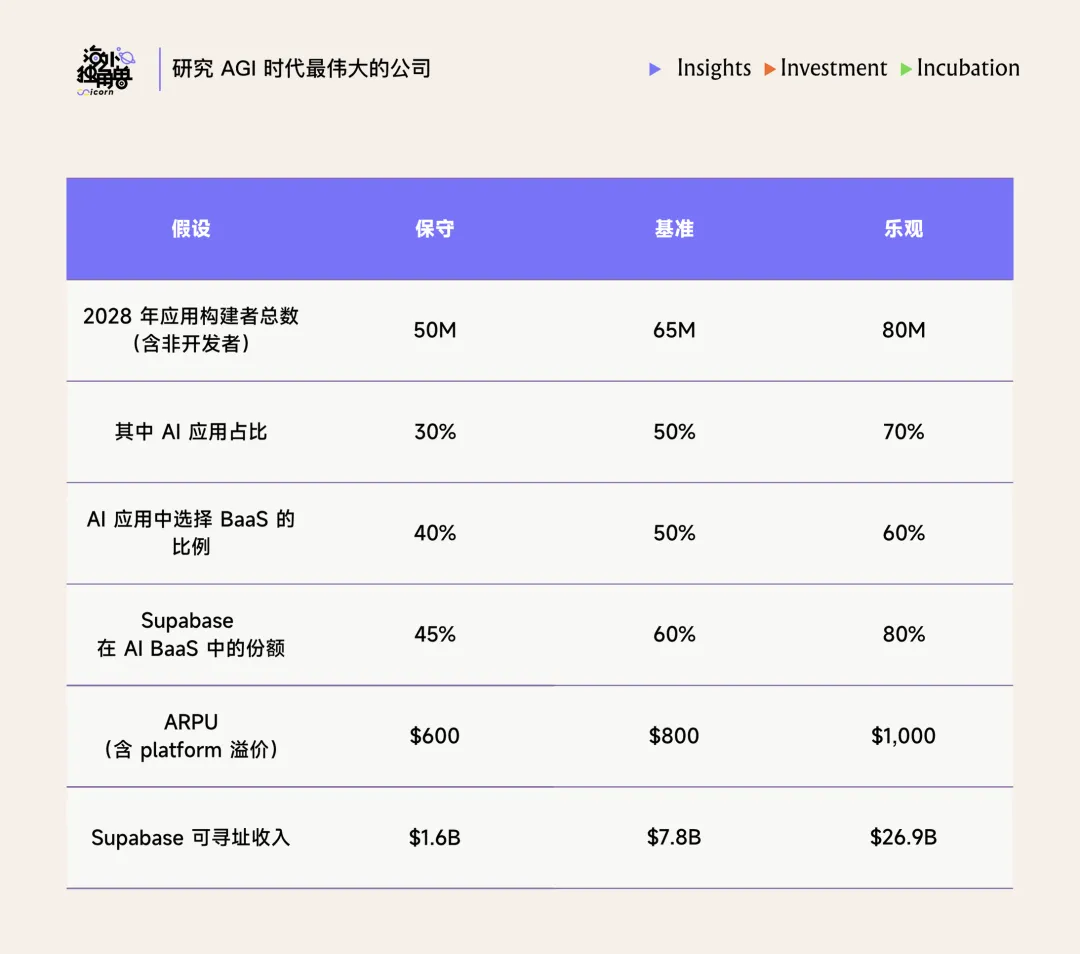Click the green triangle before Incubation
This screenshot has height=954, width=1080.
906,69
